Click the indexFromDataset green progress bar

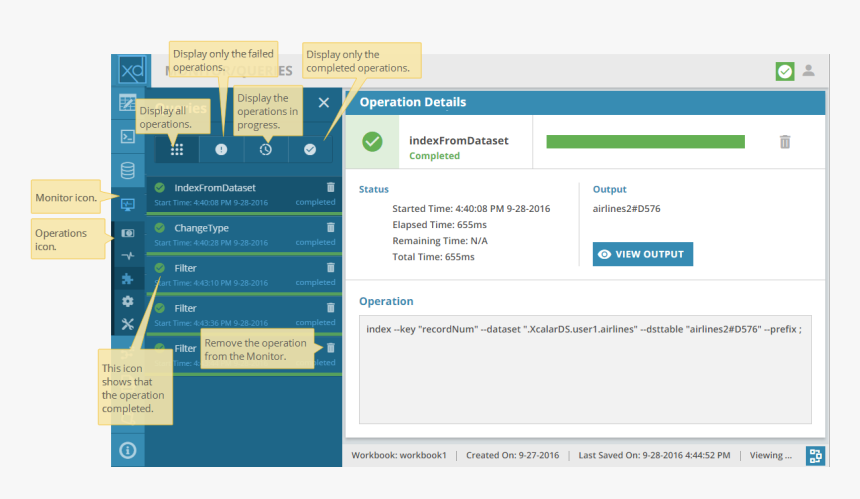point(645,142)
